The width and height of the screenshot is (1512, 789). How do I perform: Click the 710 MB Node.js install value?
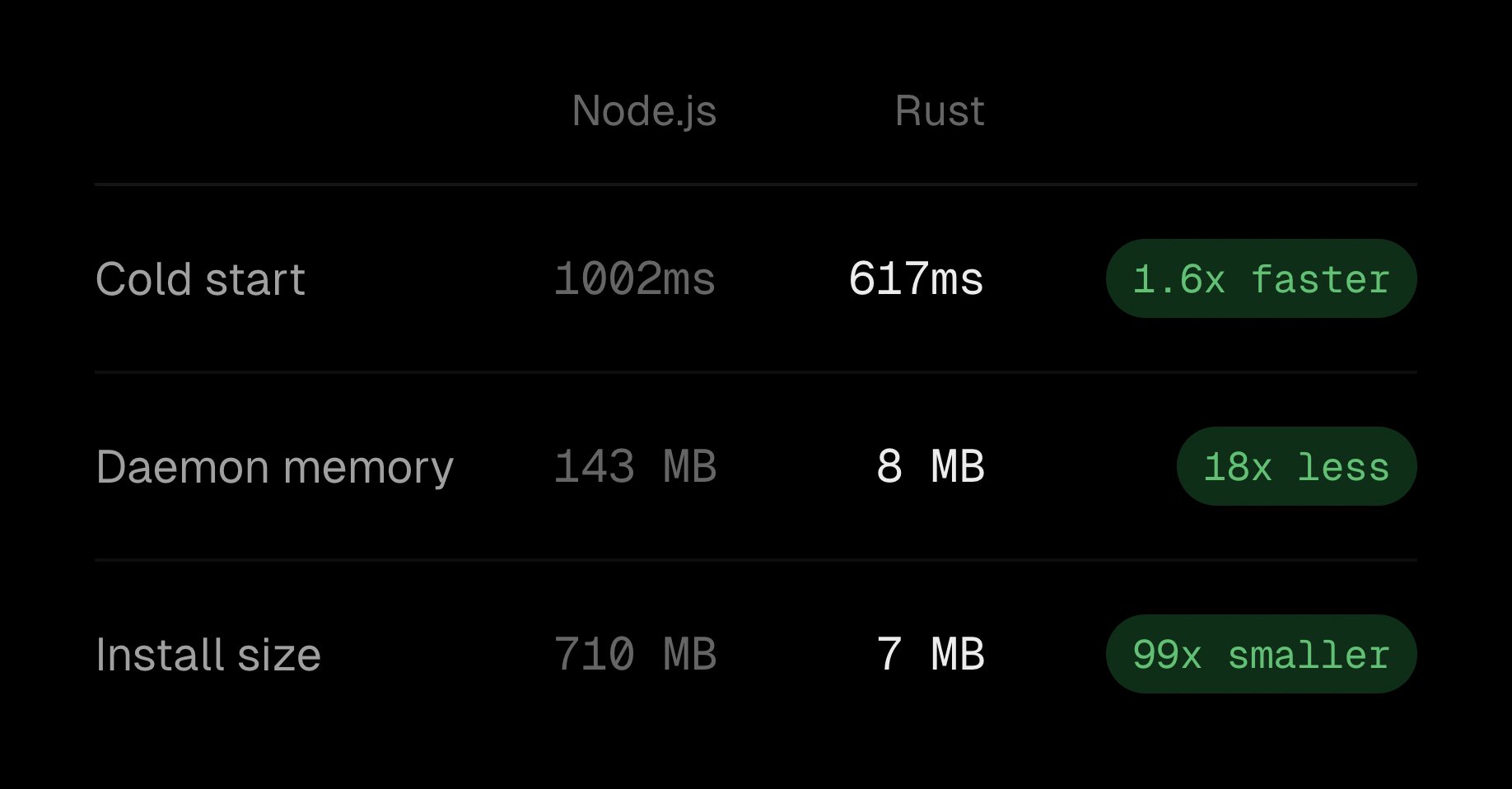pyautogui.click(x=634, y=655)
